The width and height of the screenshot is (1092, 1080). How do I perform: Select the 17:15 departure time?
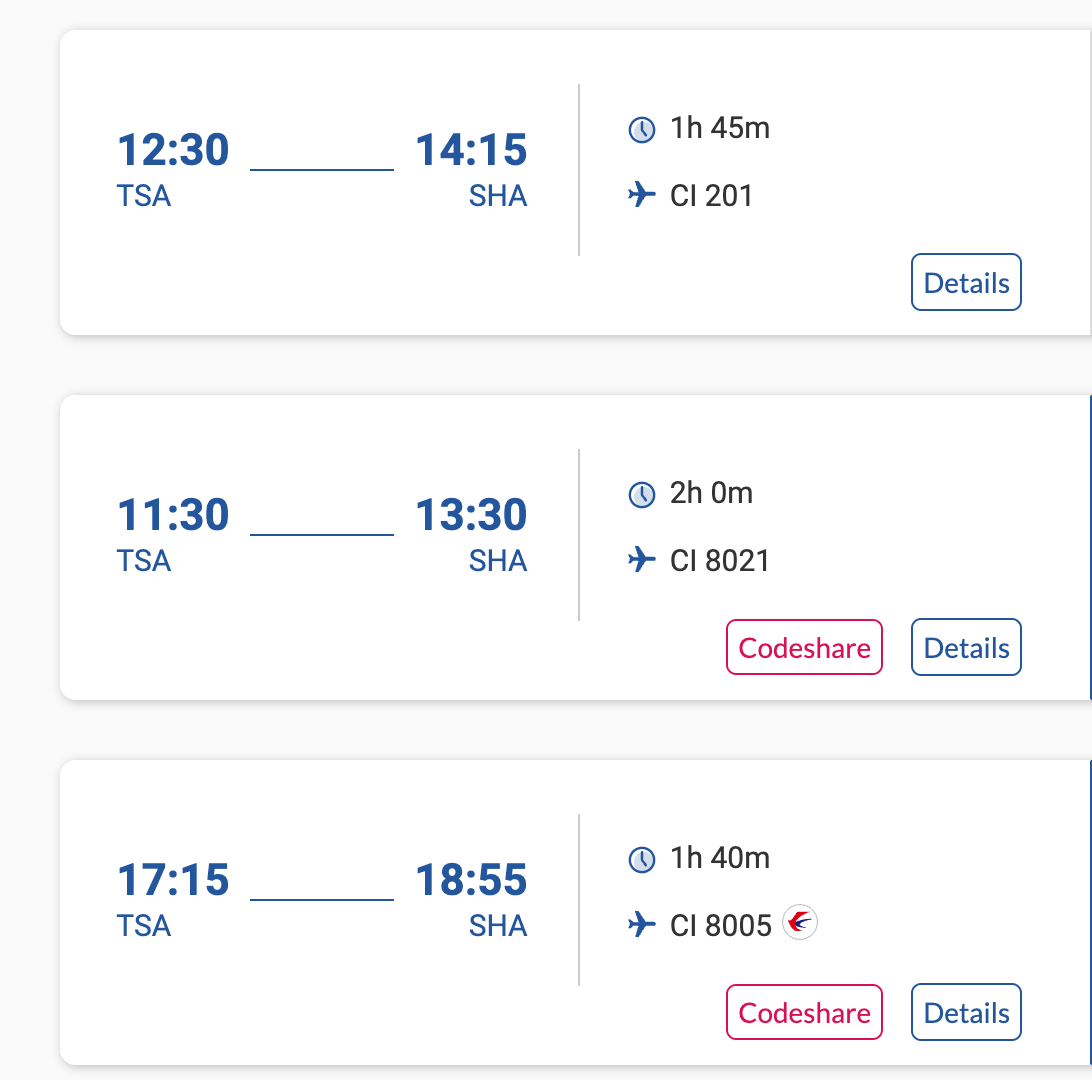173,881
